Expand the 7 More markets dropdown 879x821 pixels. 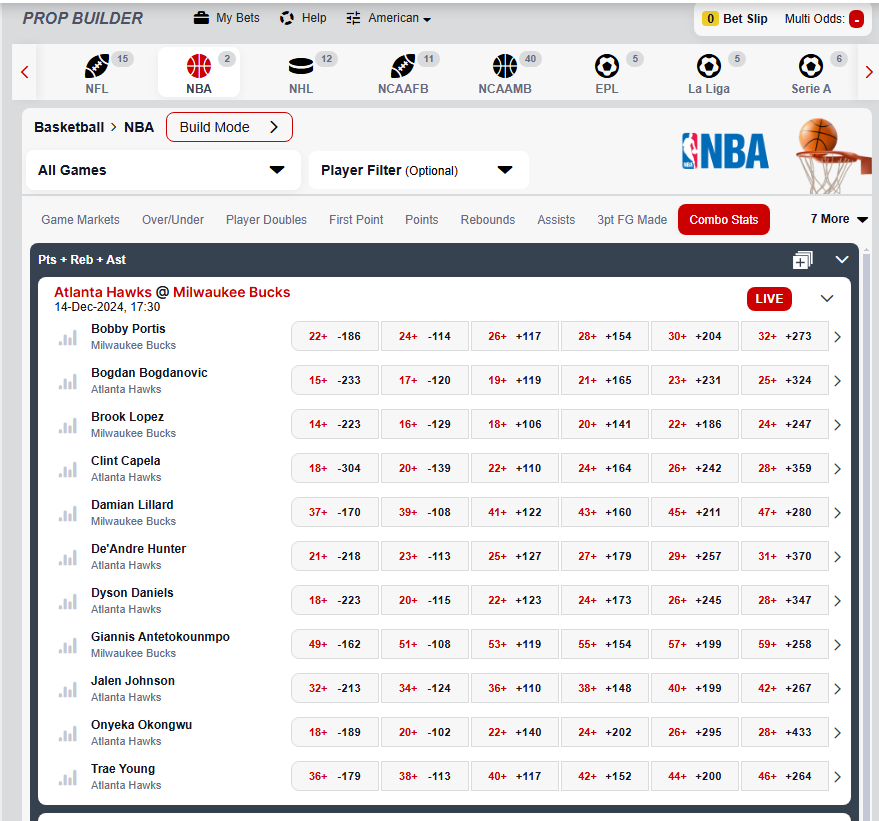(838, 219)
